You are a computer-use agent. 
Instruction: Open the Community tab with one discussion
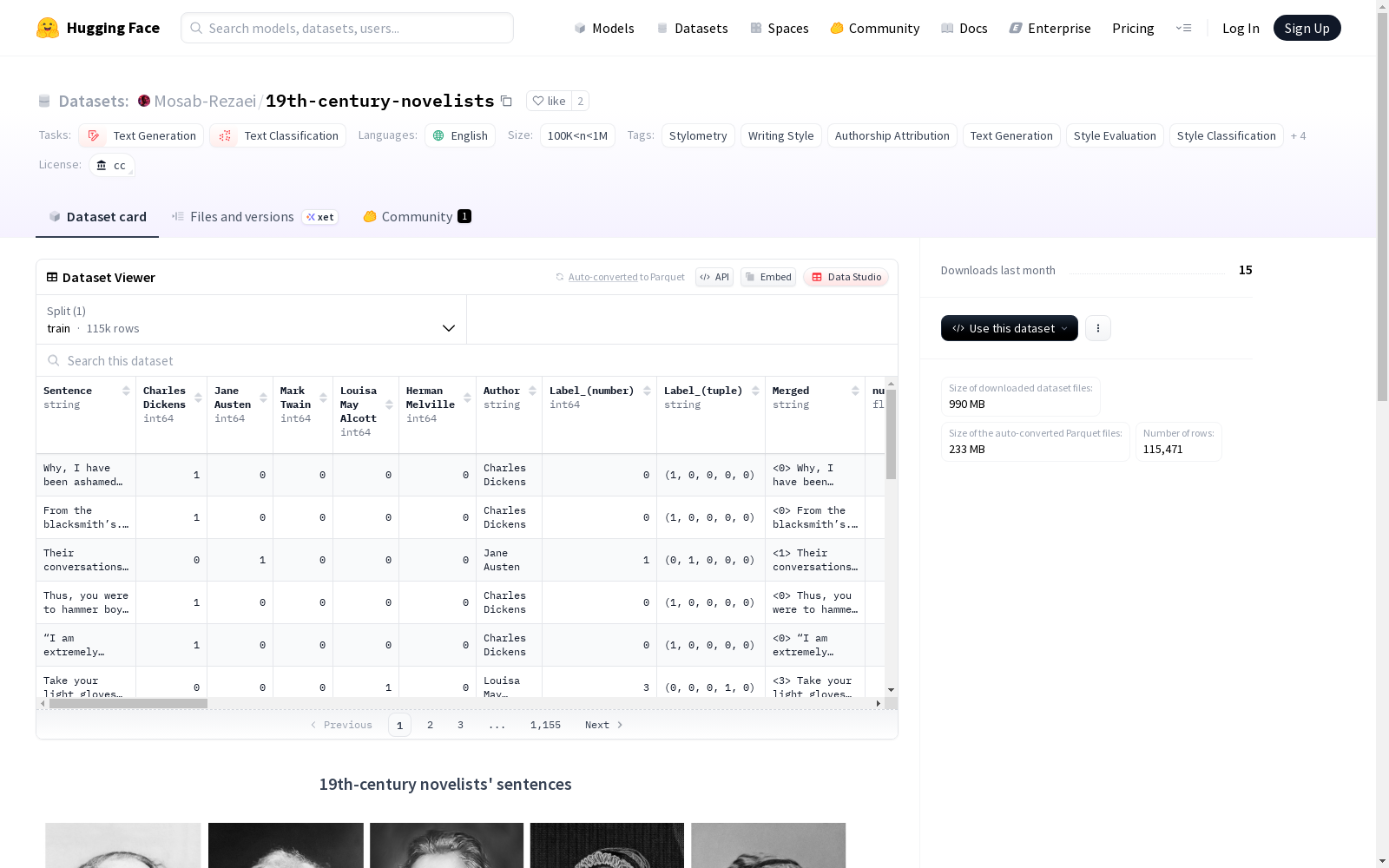point(417,217)
